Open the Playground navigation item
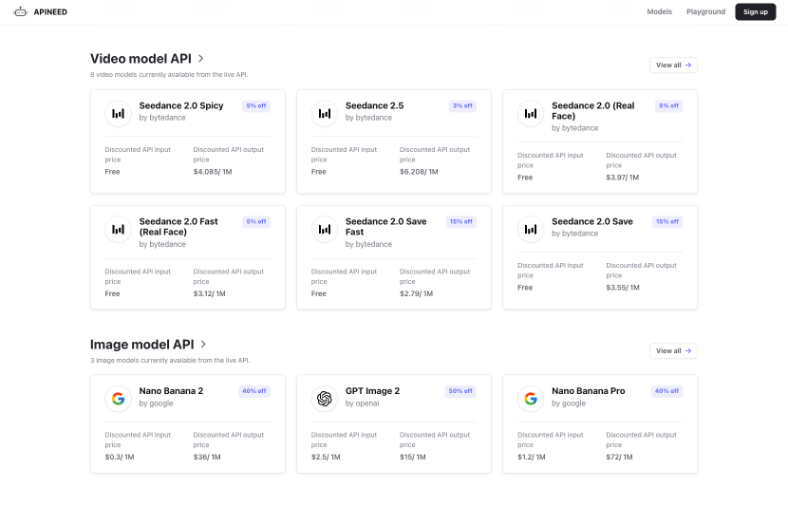 (706, 12)
